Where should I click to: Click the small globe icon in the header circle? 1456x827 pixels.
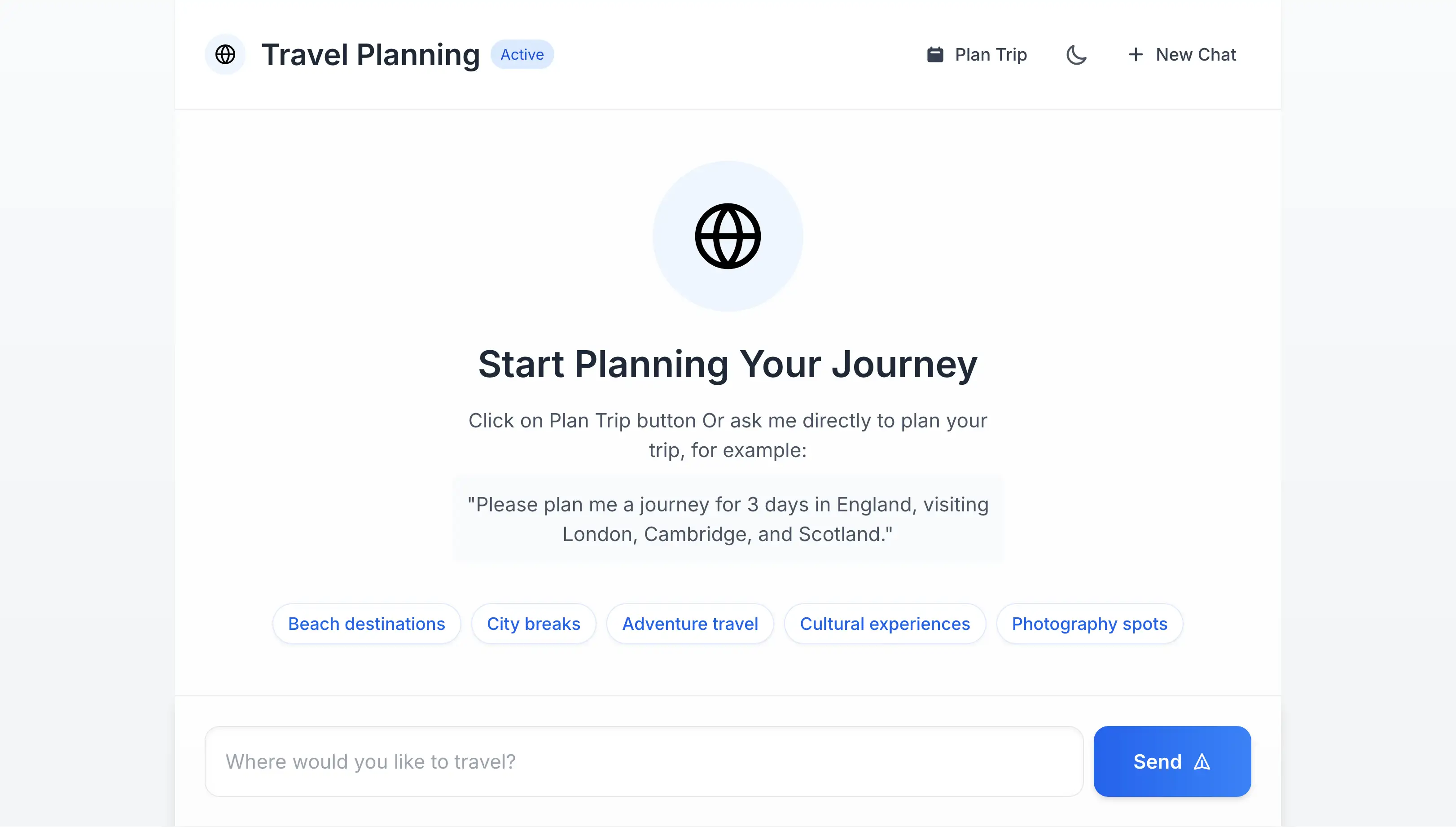(225, 54)
